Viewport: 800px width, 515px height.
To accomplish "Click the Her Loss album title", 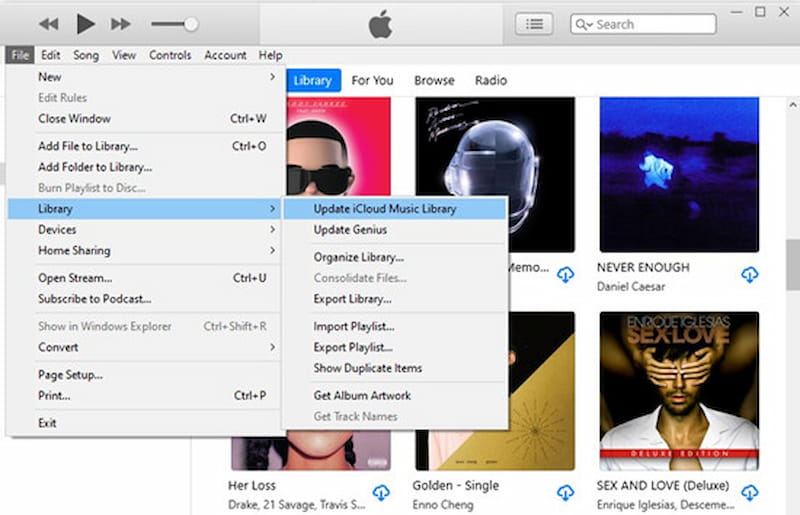I will (x=252, y=485).
